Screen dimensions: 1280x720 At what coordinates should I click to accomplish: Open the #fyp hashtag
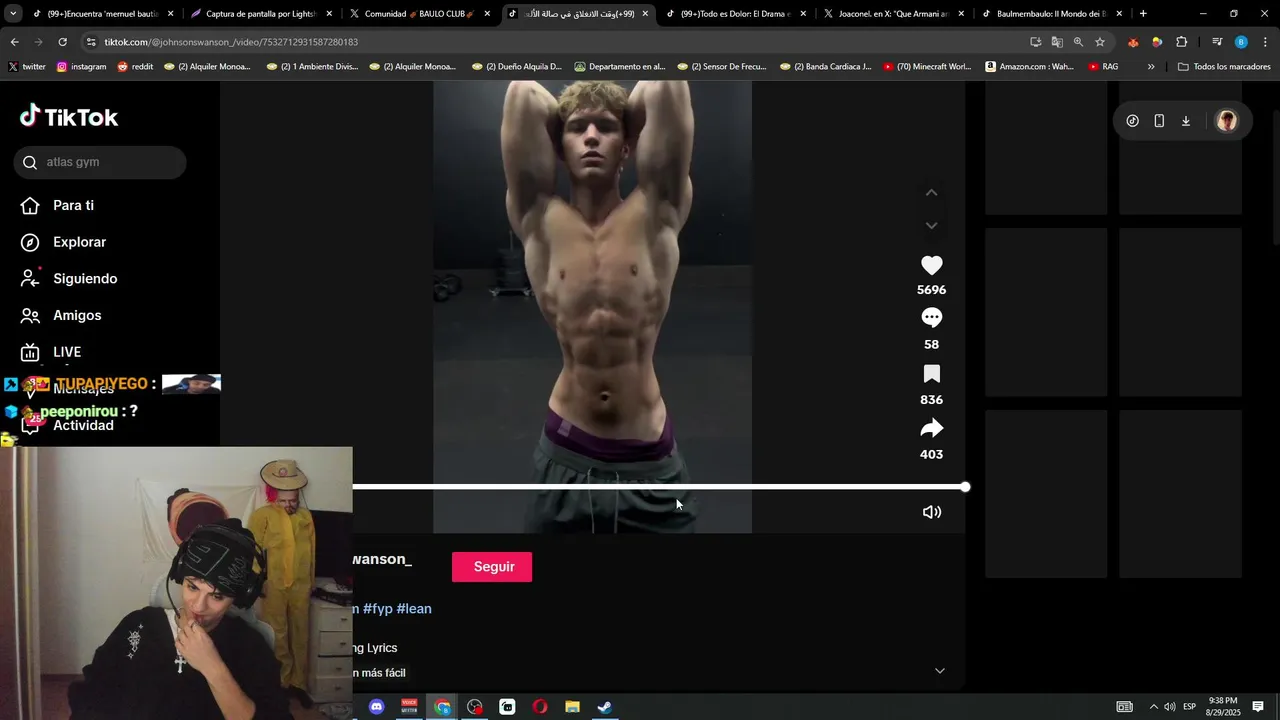pos(377,608)
